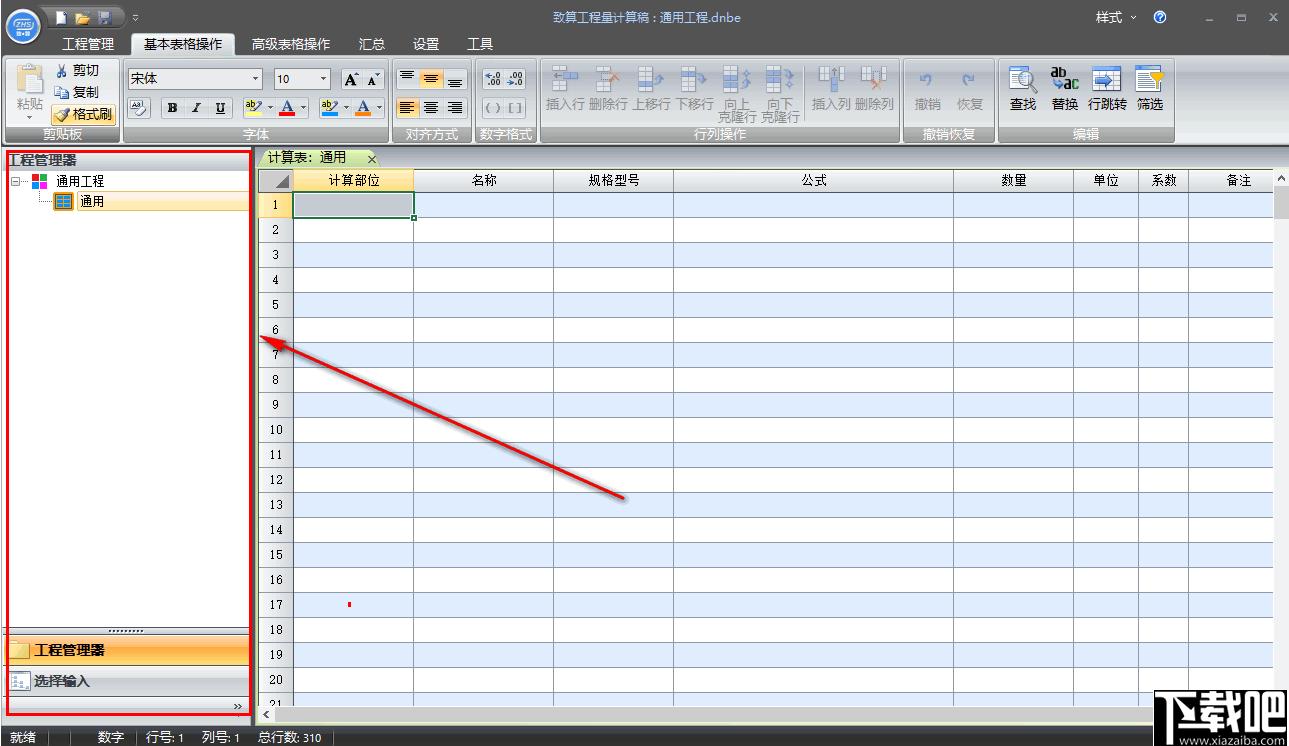1289x746 pixels.
Task: Expand navigation pane options chevron »
Action: 238,706
